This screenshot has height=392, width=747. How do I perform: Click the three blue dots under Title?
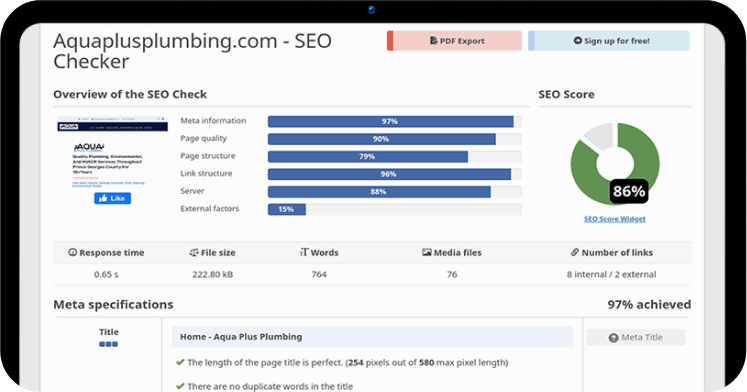coord(109,344)
